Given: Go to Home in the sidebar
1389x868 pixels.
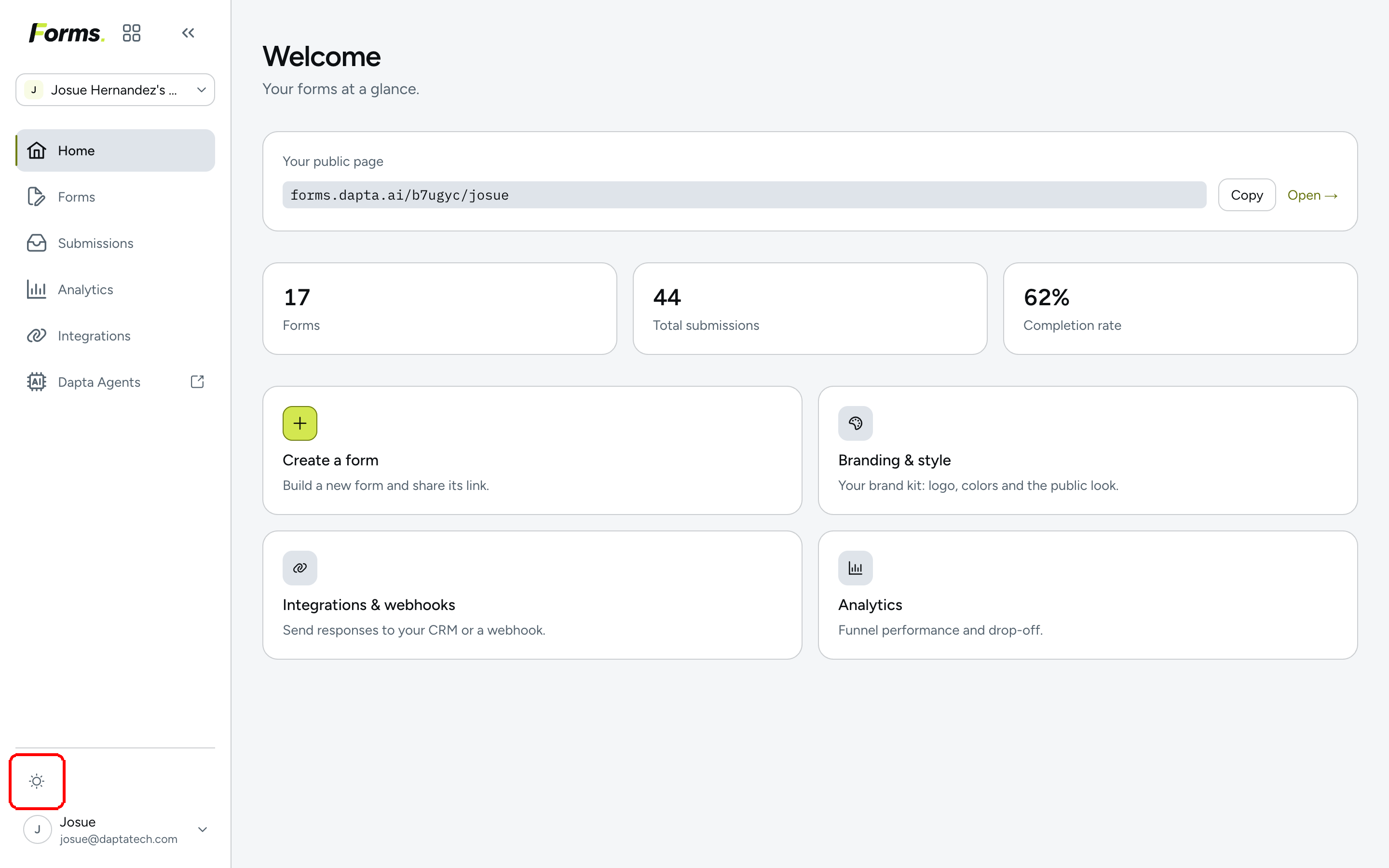Looking at the screenshot, I should 115,150.
